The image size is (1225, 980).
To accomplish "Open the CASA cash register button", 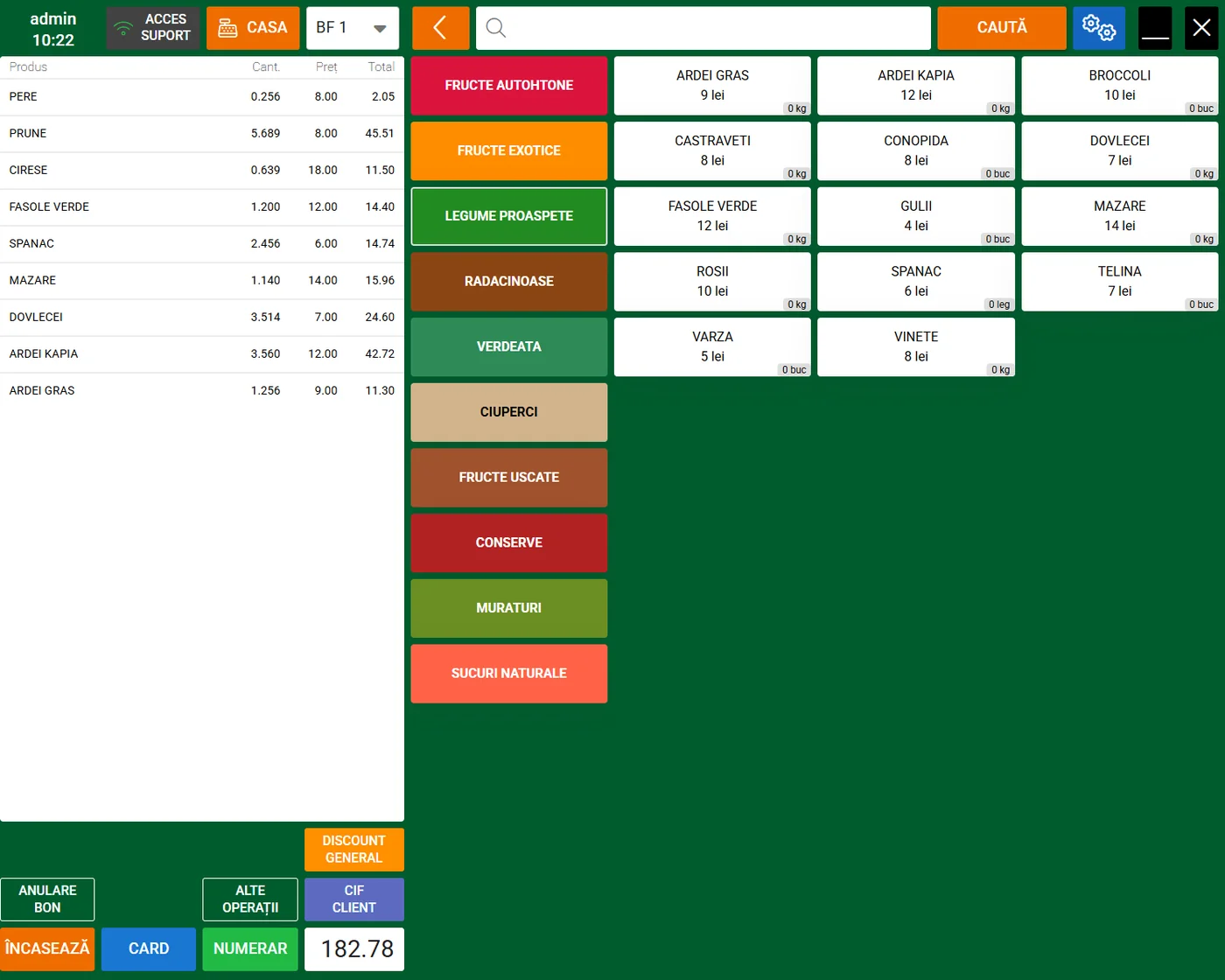I will coord(253,28).
